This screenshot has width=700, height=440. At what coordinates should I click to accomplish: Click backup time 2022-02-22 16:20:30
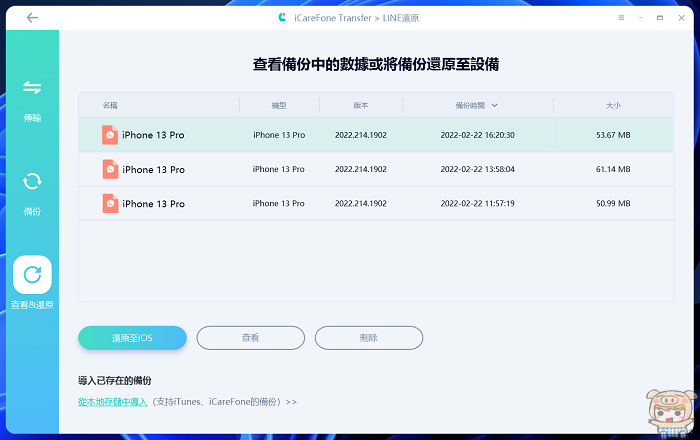point(477,135)
